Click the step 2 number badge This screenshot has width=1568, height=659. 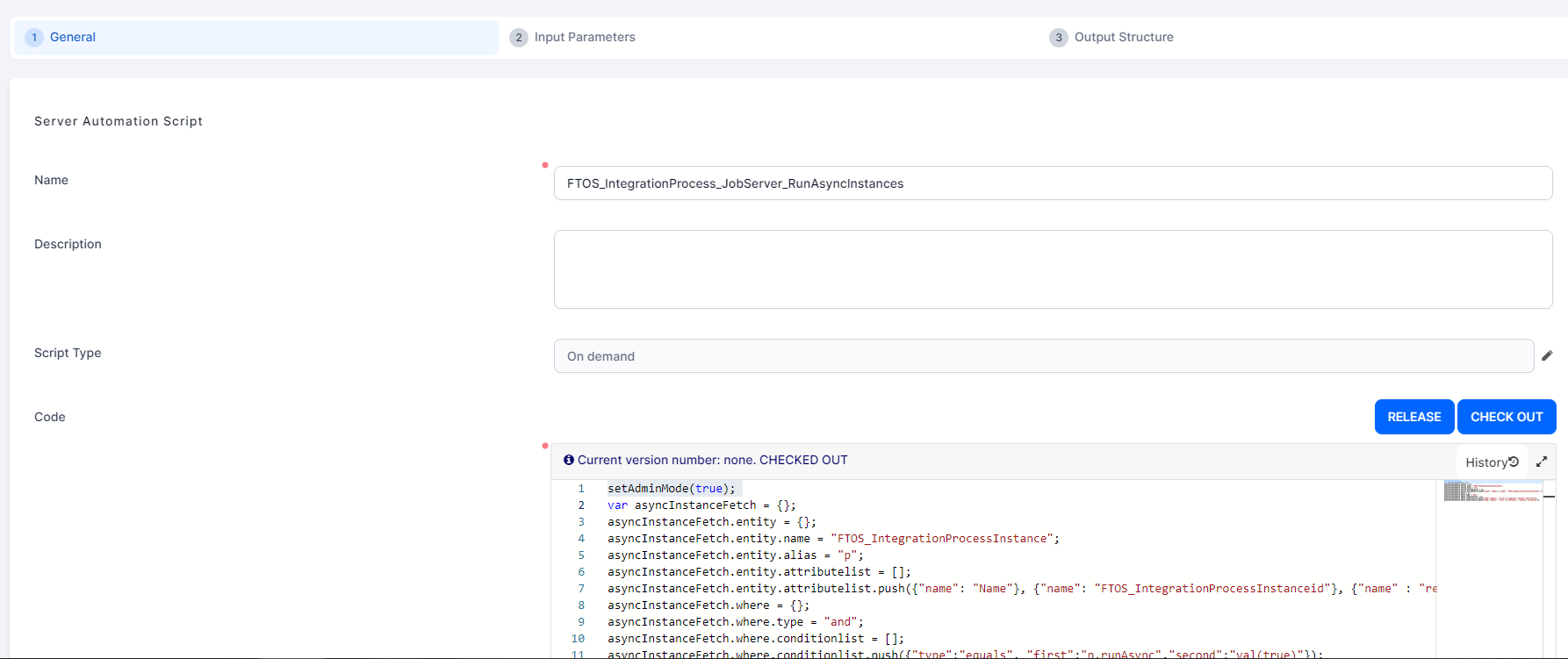[519, 38]
